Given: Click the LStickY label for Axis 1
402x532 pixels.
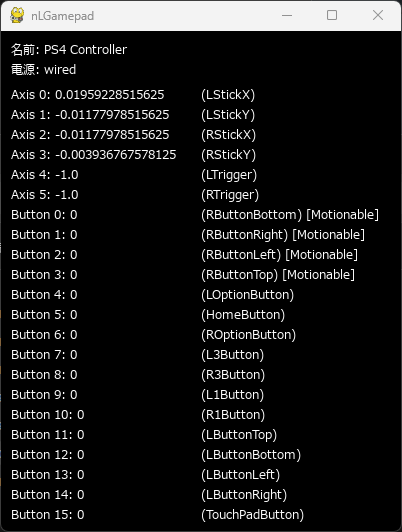Looking at the screenshot, I should [228, 115].
